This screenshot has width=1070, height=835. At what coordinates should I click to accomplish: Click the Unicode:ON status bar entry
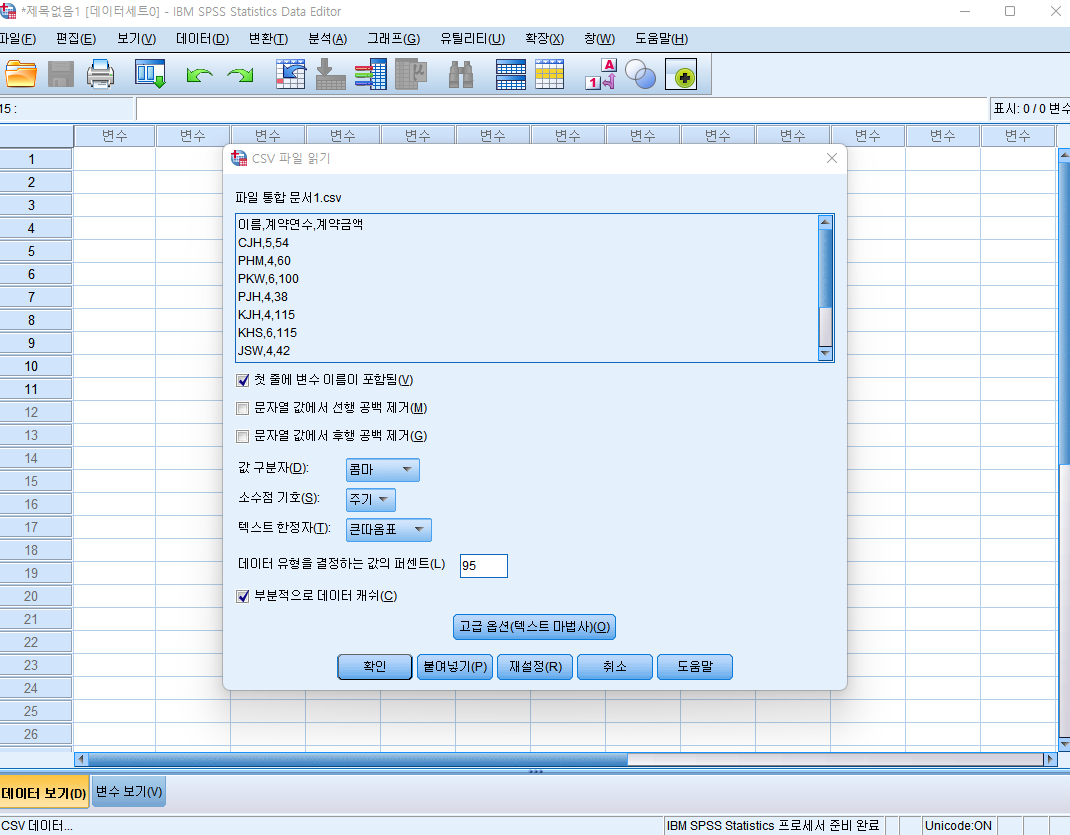point(958,825)
